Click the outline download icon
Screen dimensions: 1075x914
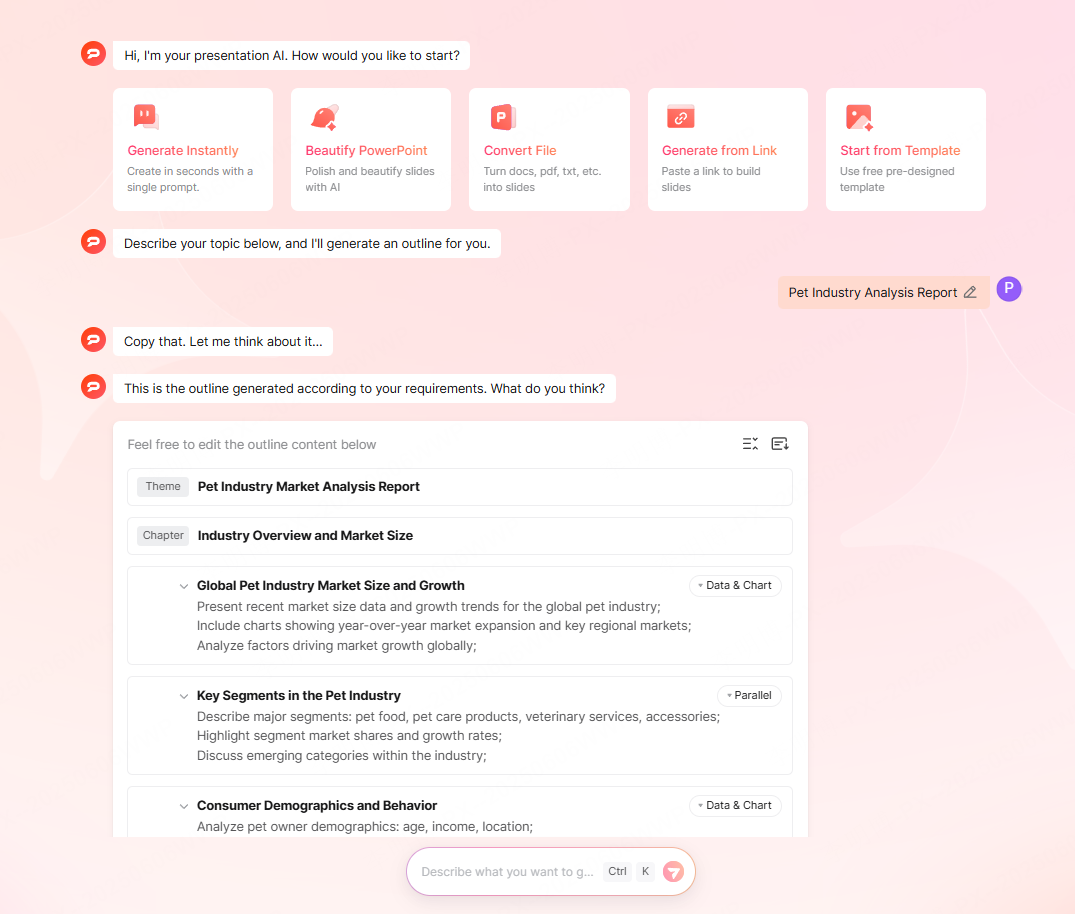780,444
